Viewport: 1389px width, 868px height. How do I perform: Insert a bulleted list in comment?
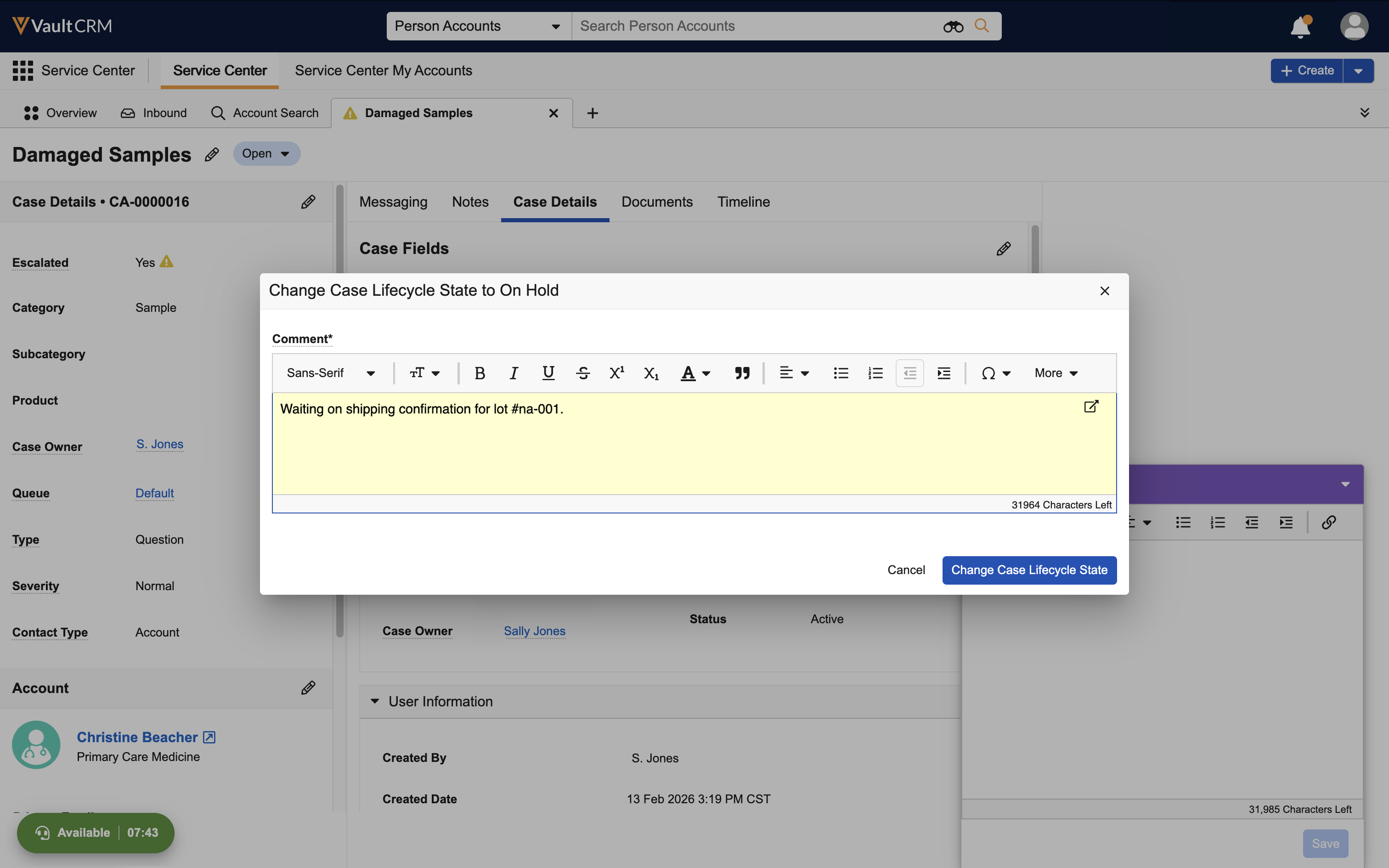coord(841,373)
